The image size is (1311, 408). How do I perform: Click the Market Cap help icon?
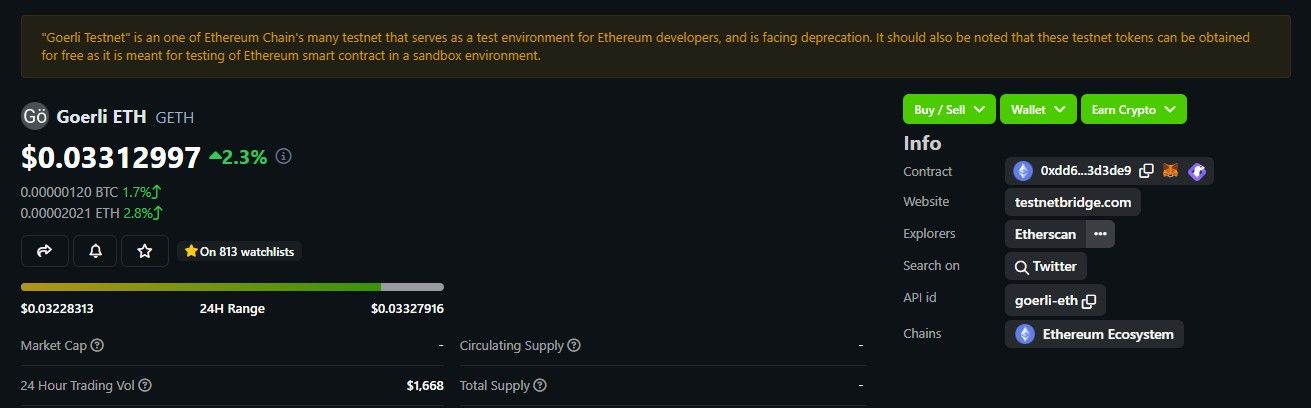point(97,346)
